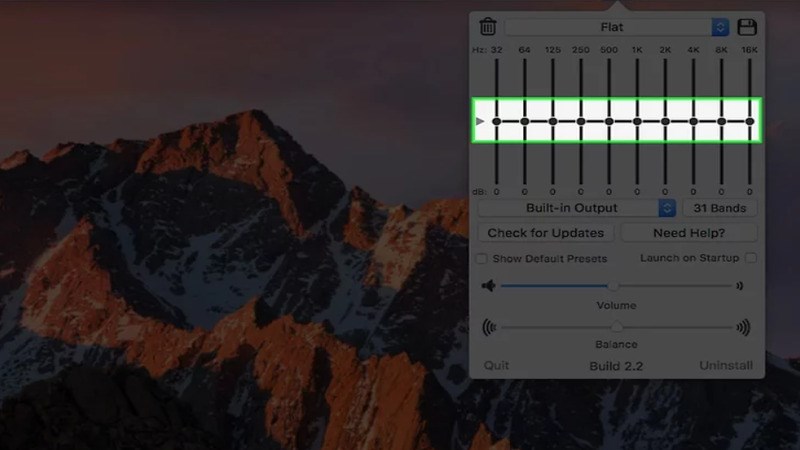This screenshot has height=450, width=800.
Task: Click the 16K frequency label
Action: [749, 49]
